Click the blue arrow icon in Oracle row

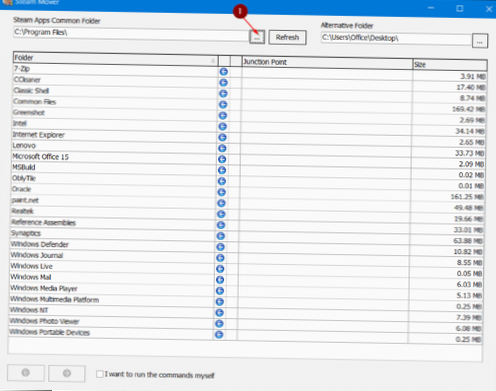(x=221, y=192)
